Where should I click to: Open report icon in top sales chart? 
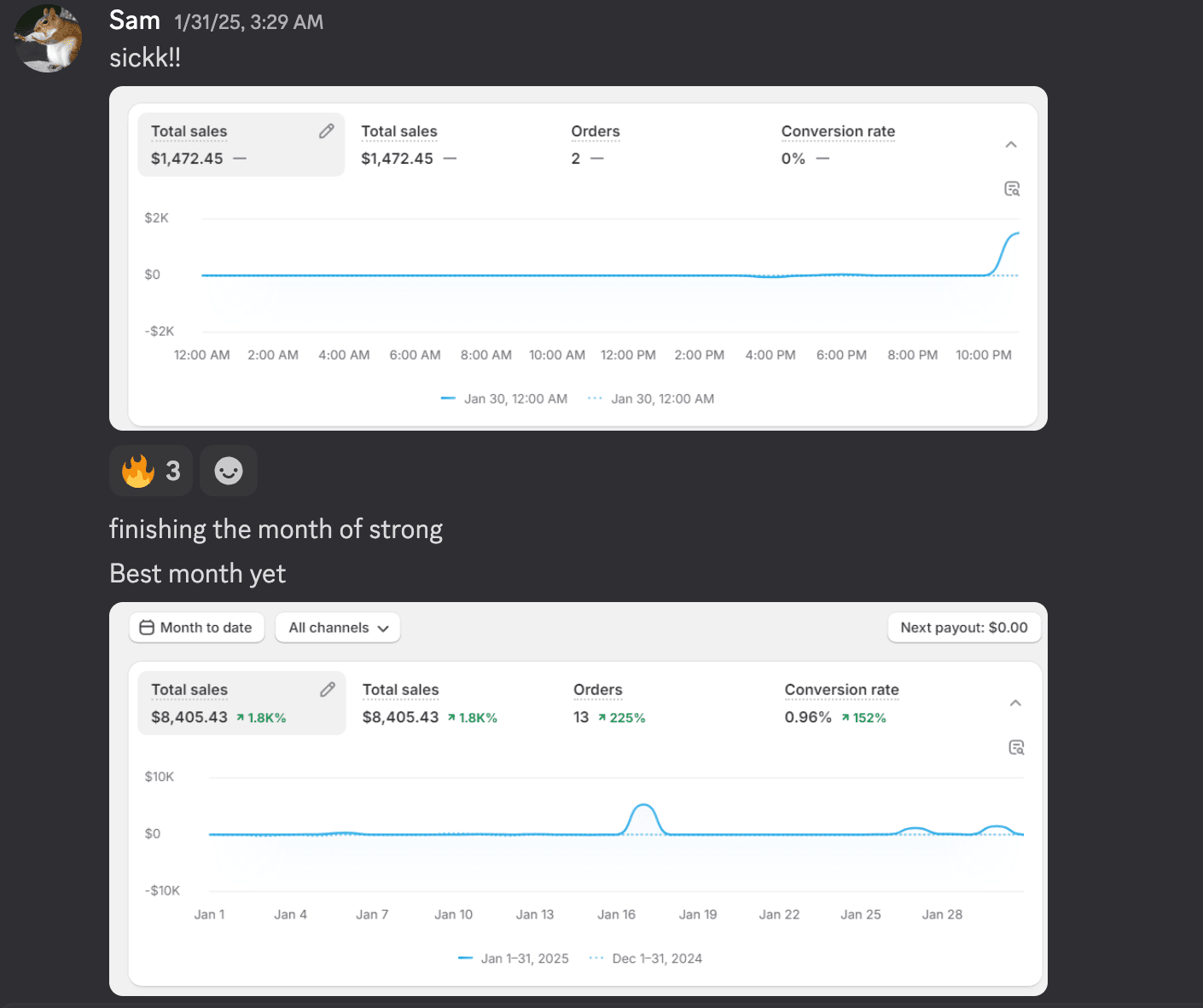tap(1012, 189)
